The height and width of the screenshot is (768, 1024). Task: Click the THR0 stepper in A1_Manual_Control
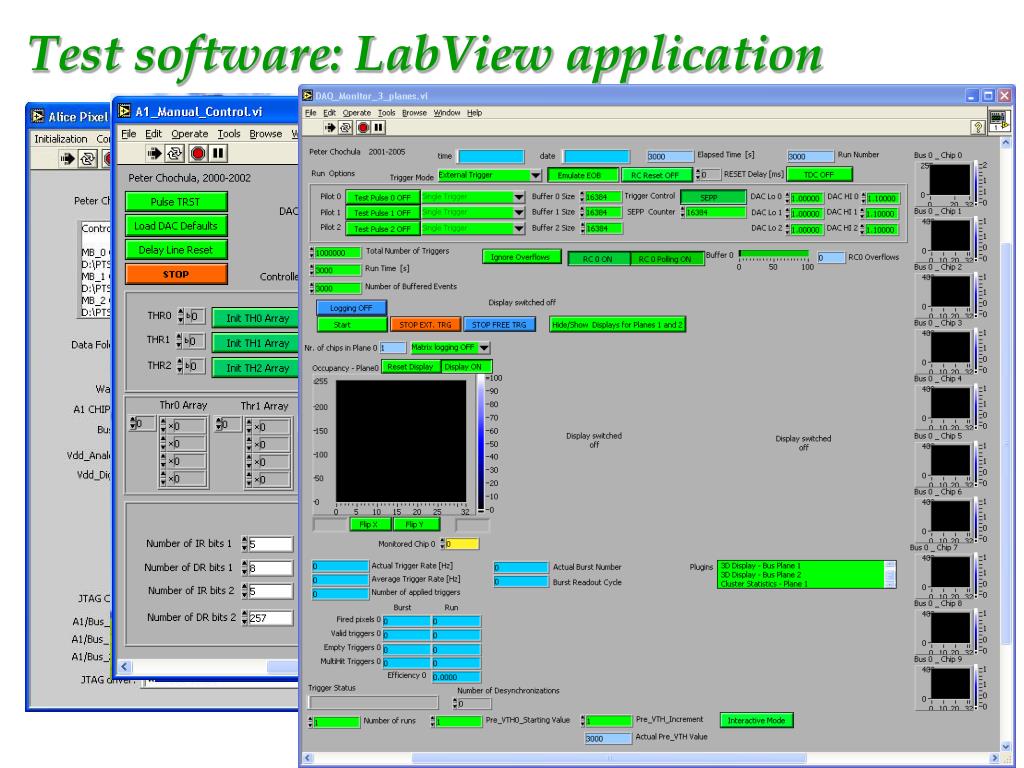[x=181, y=316]
